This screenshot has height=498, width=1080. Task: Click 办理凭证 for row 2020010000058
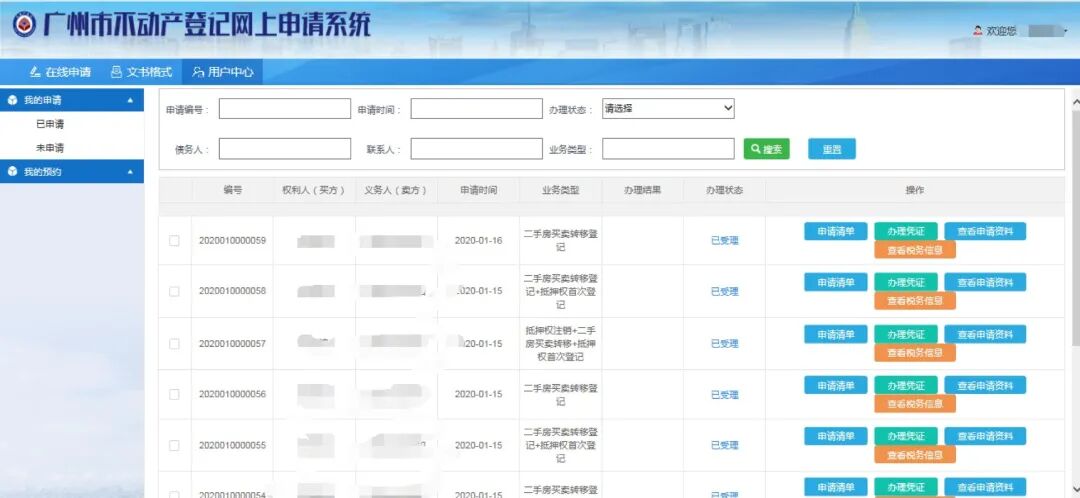coord(906,282)
